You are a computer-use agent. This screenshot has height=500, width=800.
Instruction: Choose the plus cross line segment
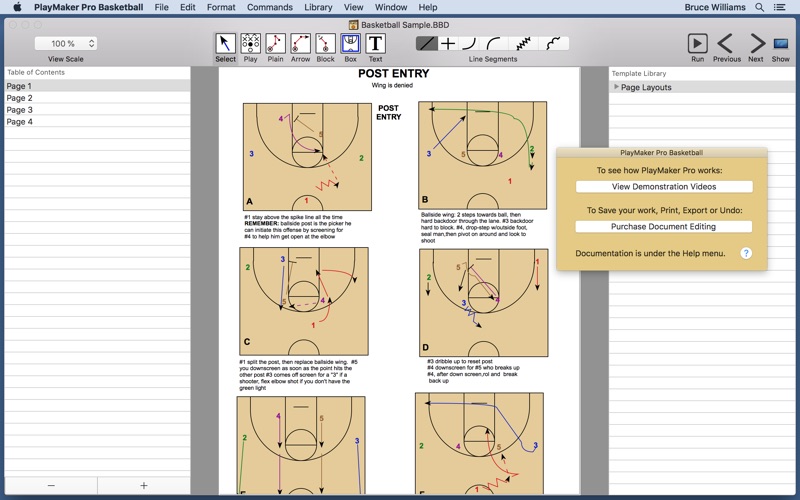pyautogui.click(x=448, y=44)
